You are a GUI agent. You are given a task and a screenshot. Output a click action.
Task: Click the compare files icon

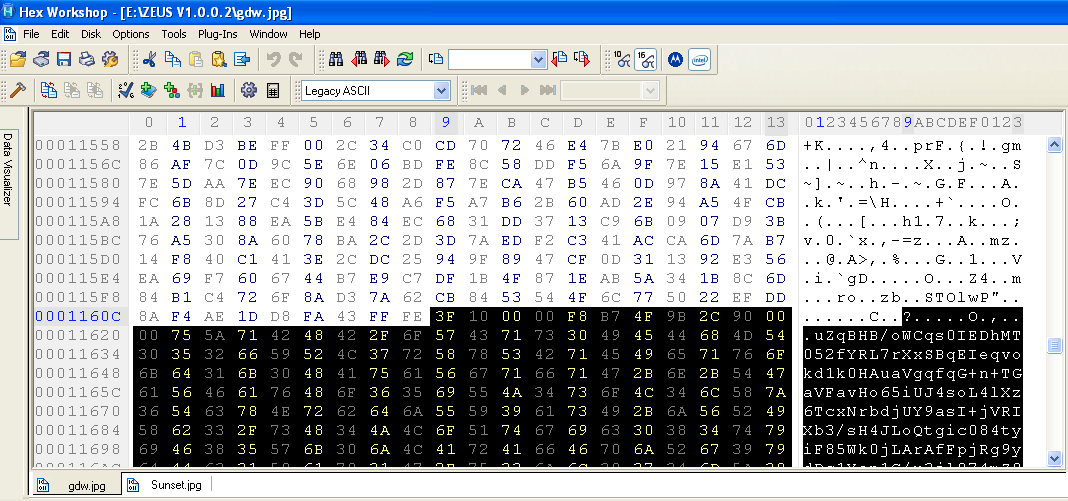click(48, 90)
